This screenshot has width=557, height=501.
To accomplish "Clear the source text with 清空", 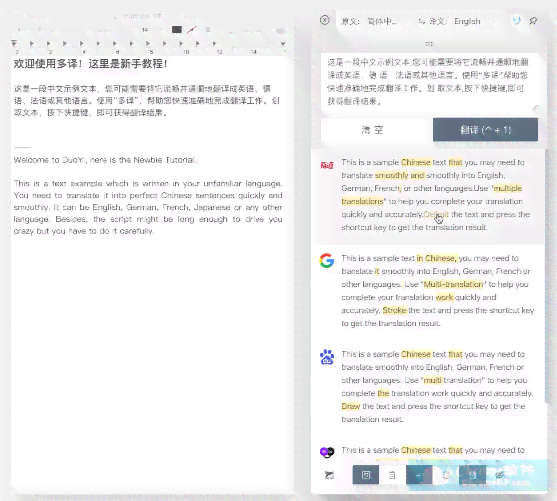I will (372, 130).
